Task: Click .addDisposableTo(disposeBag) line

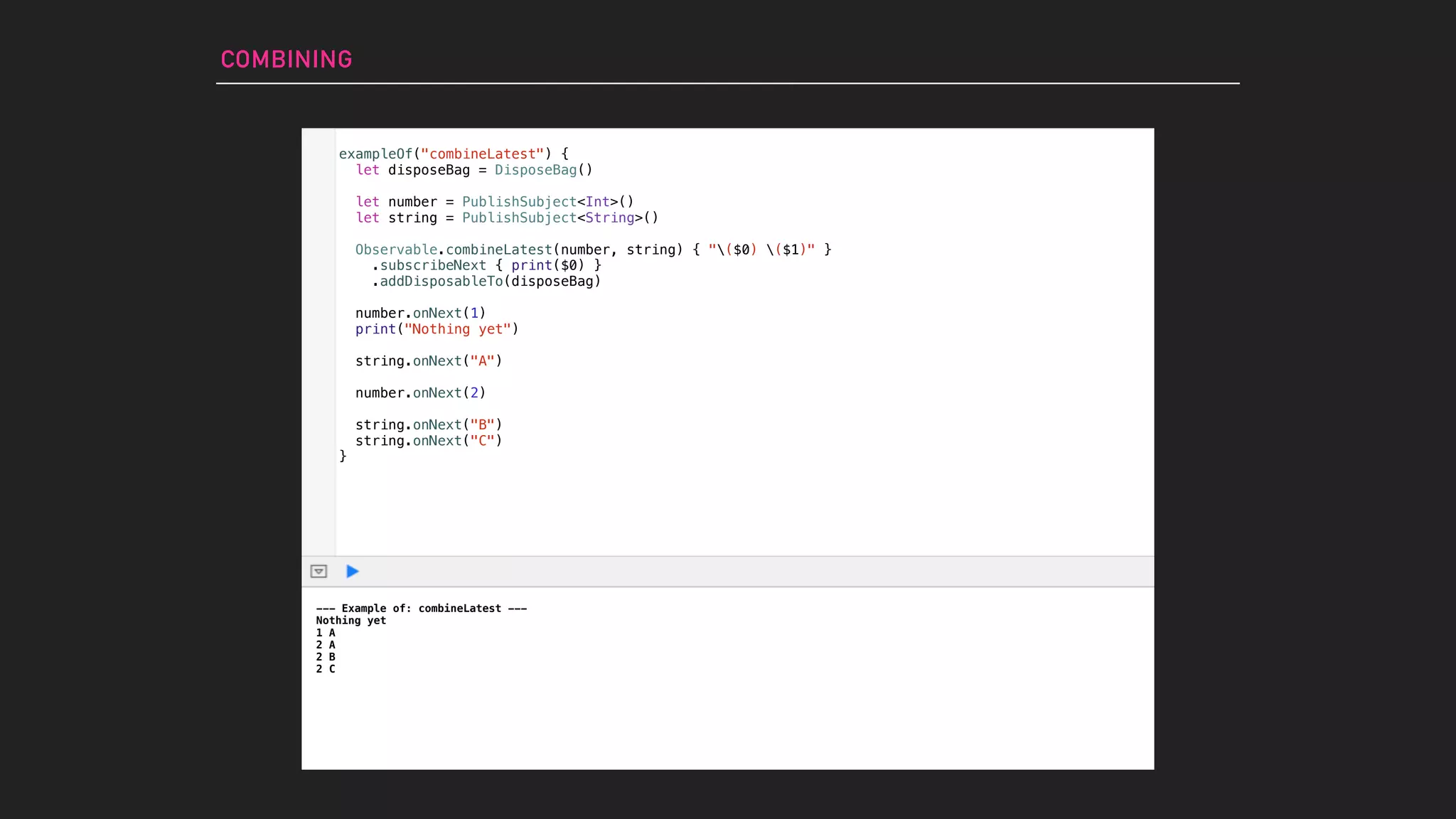Action: pyautogui.click(x=486, y=282)
